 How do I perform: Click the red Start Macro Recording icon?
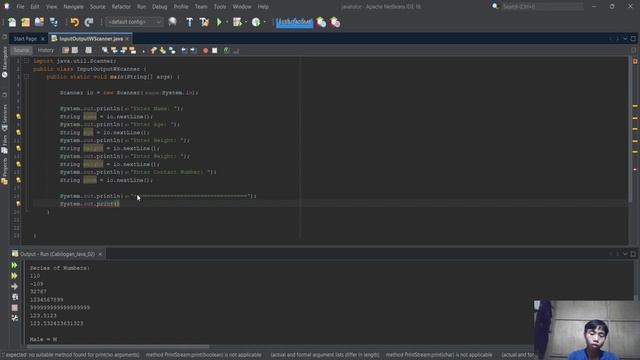click(205, 51)
